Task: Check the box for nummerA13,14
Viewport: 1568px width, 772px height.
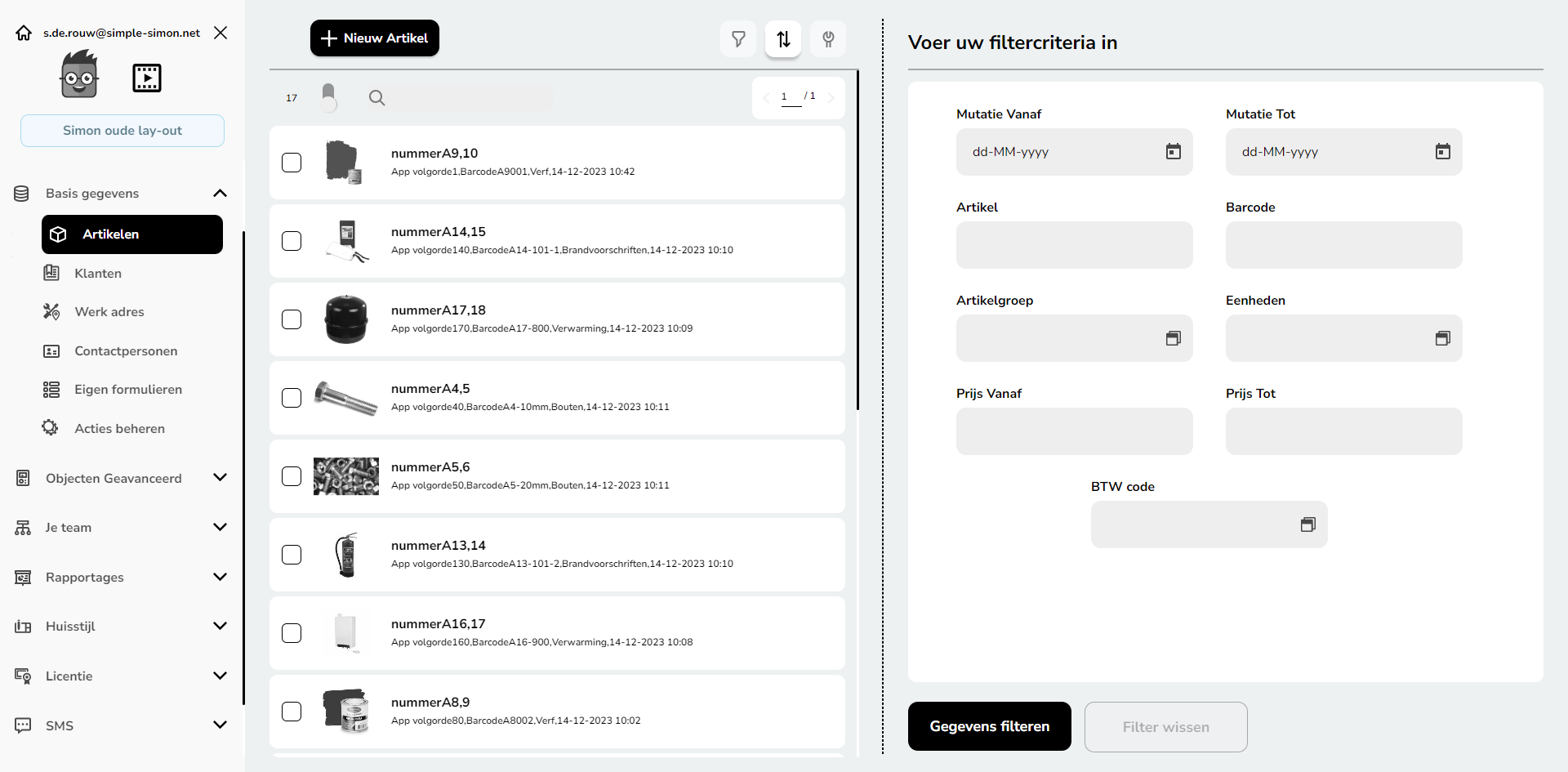Action: (x=292, y=555)
